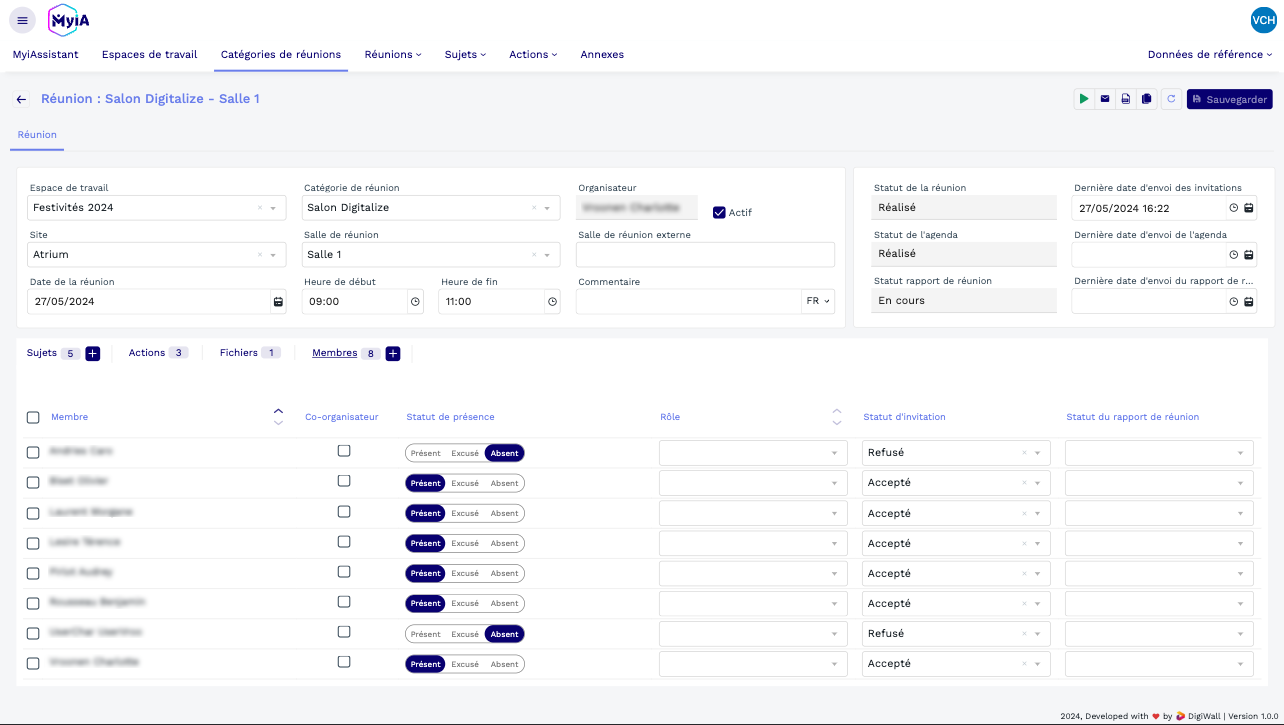Click the Salle de réunion externe field

tap(705, 255)
